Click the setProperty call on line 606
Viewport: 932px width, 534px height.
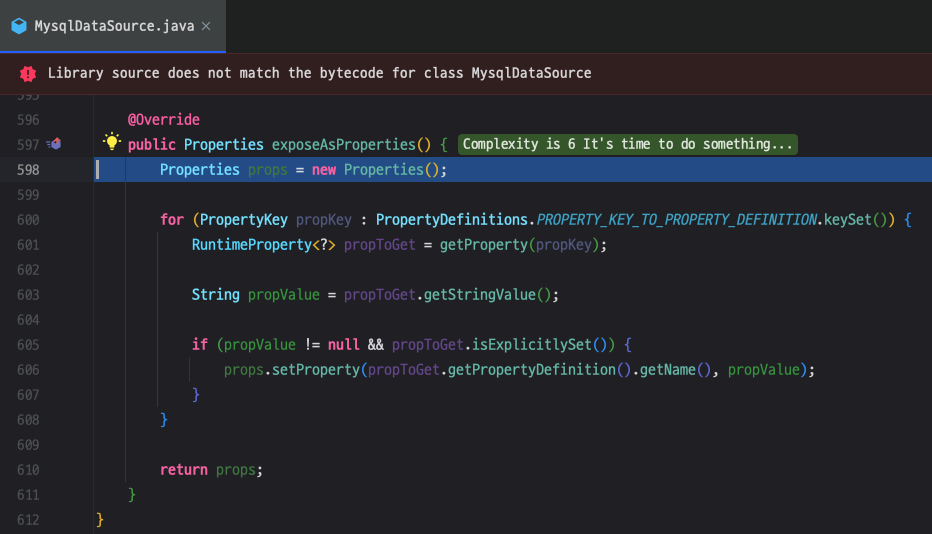(316, 370)
